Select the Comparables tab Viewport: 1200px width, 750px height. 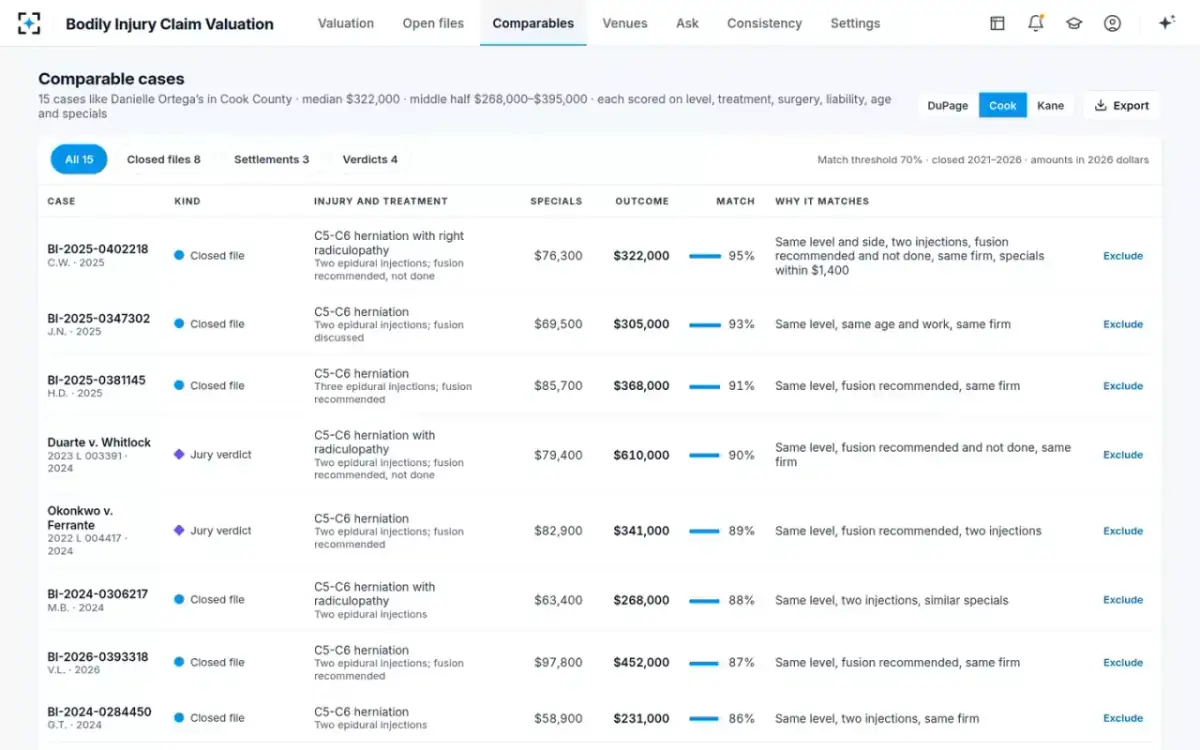point(533,23)
